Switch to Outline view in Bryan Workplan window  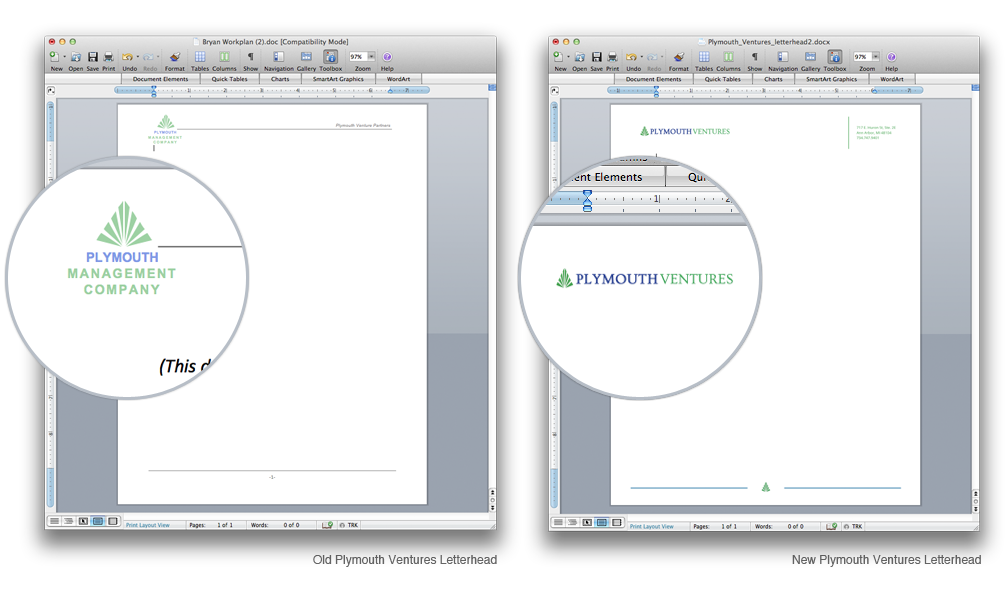coord(68,521)
